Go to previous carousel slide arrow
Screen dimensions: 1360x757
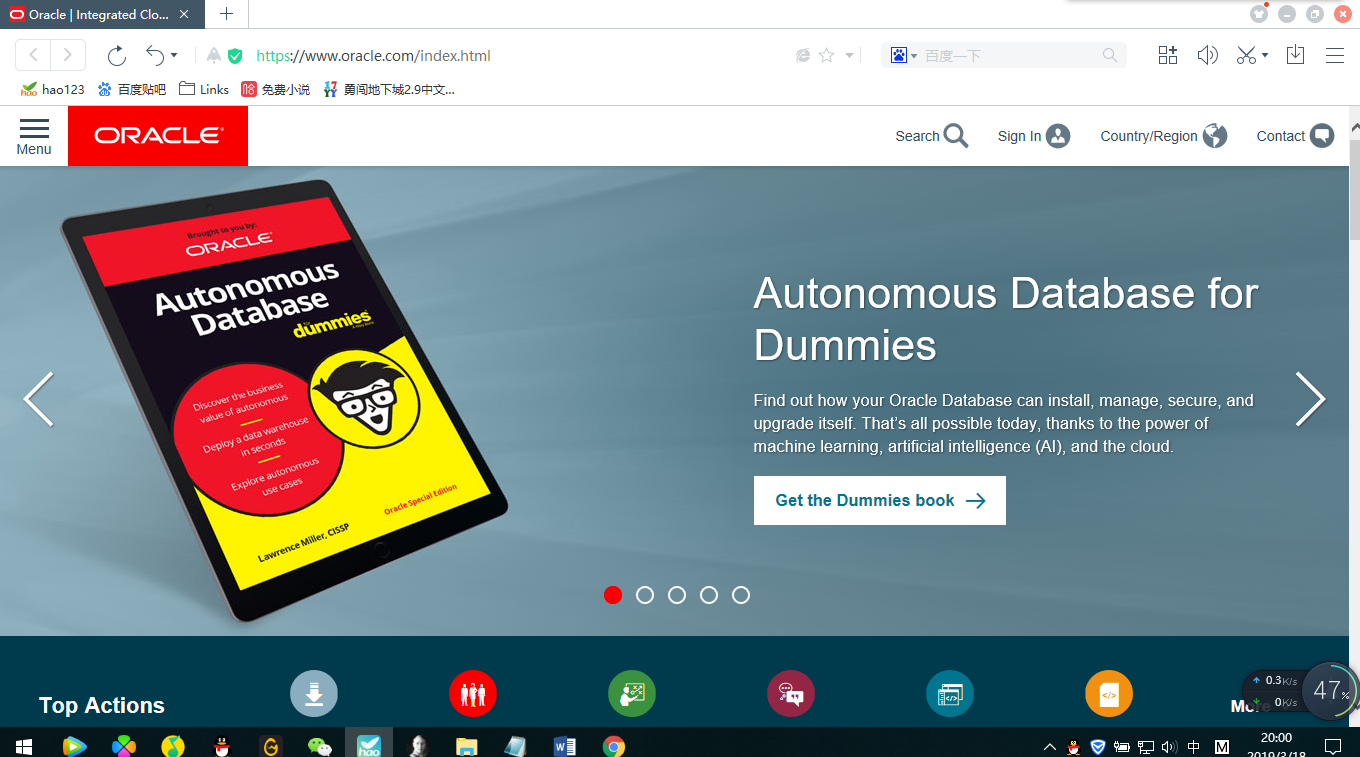39,399
